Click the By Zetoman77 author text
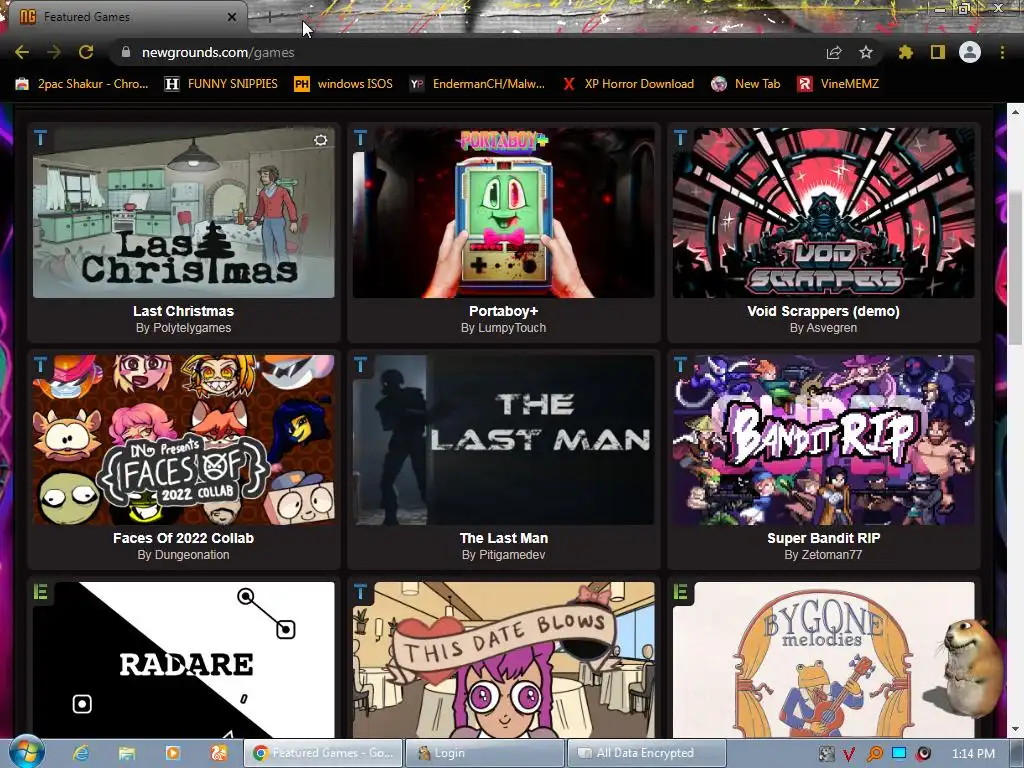This screenshot has width=1024, height=768. [824, 555]
